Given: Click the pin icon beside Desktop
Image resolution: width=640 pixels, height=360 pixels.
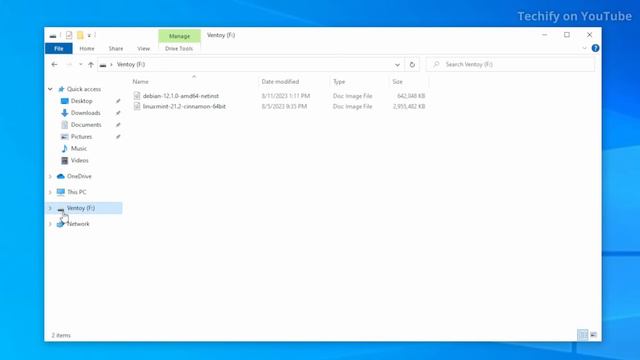Looking at the screenshot, I should tap(118, 101).
